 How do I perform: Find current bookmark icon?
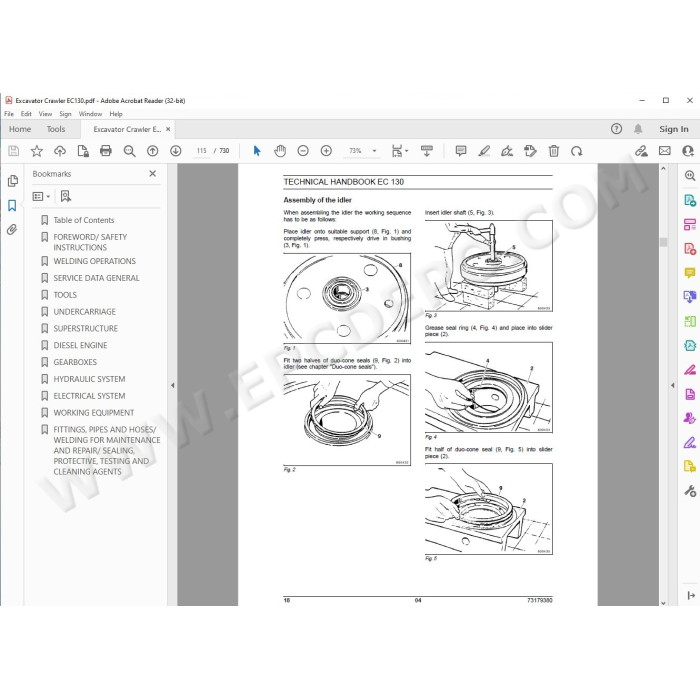66,196
